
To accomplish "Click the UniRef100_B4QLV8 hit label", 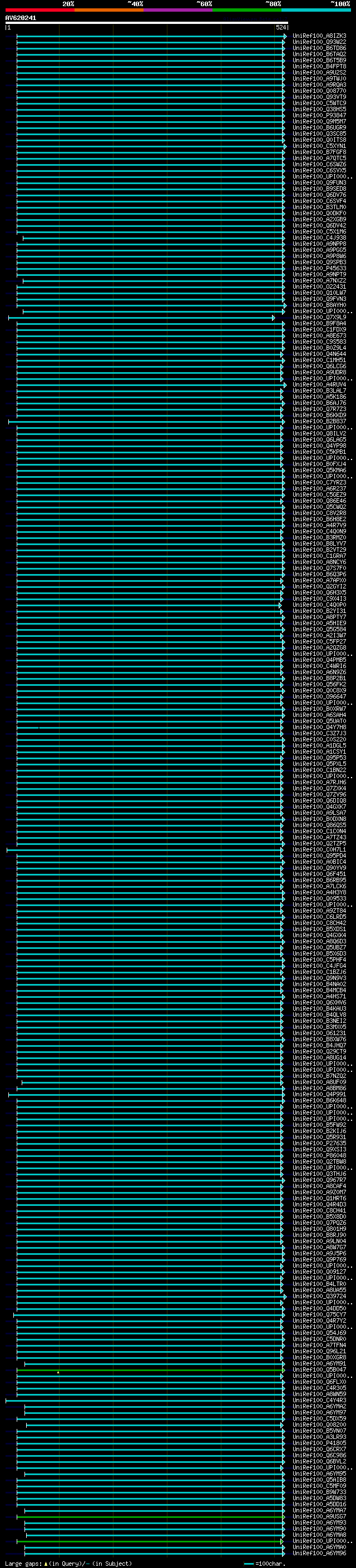I will (x=319, y=1015).
